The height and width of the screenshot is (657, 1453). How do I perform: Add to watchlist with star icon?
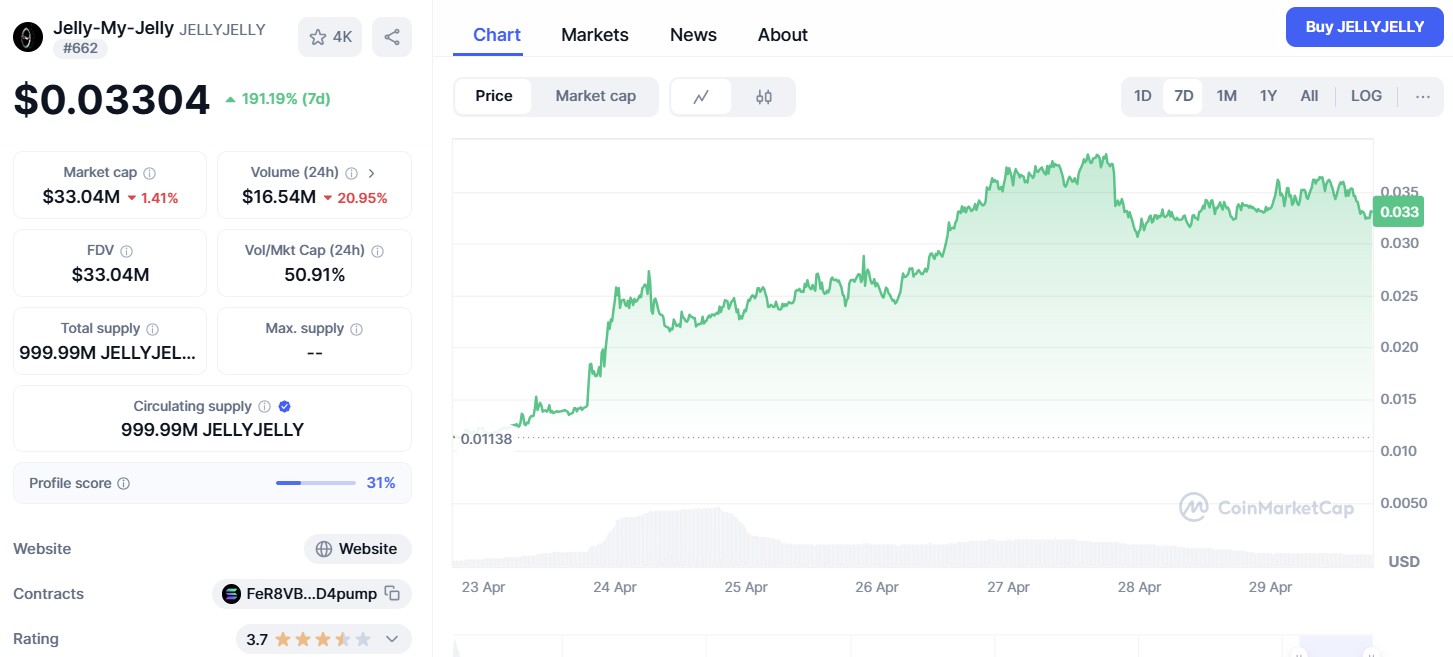[x=330, y=37]
